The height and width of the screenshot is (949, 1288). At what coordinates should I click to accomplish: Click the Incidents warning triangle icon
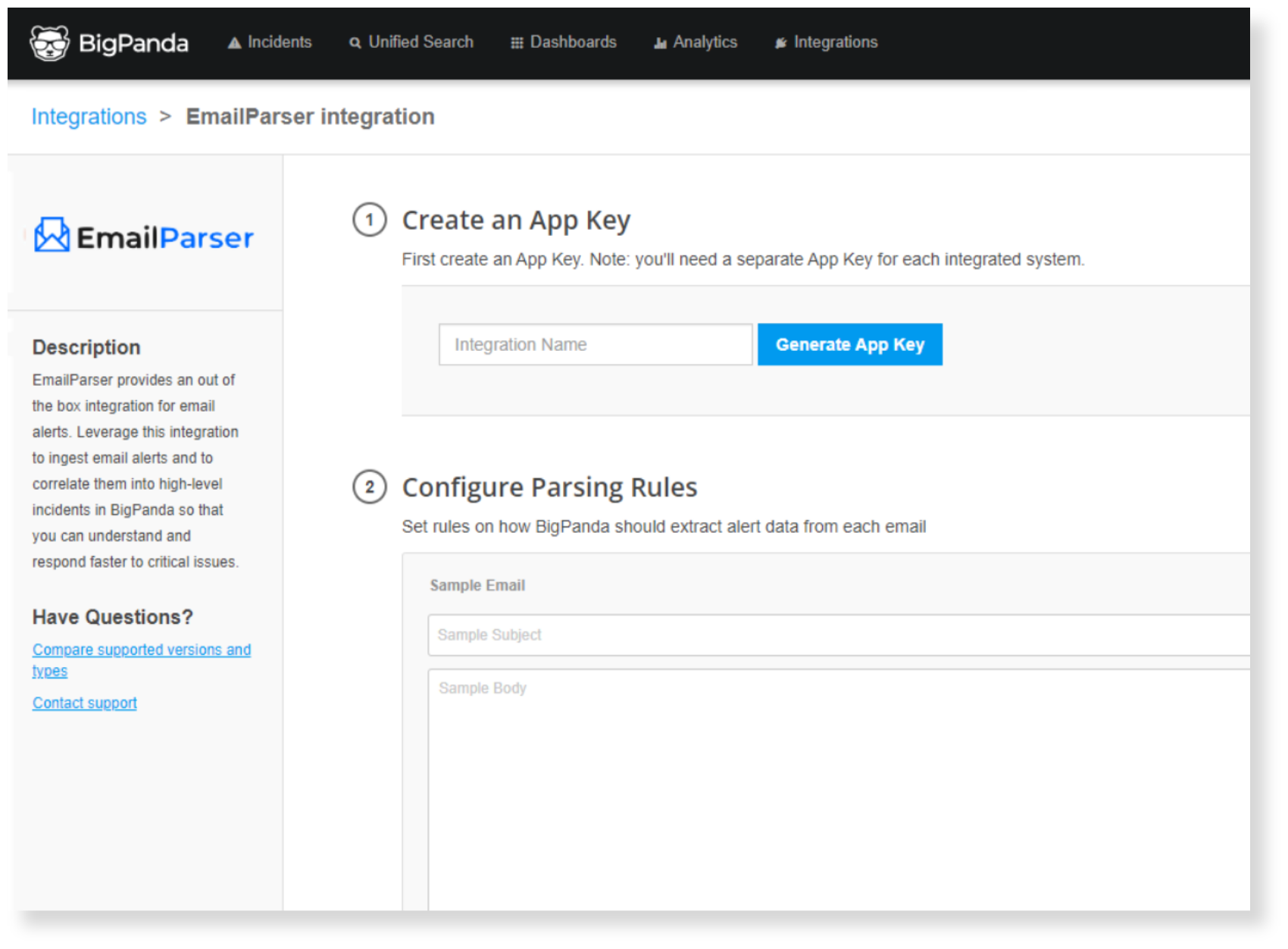click(235, 43)
